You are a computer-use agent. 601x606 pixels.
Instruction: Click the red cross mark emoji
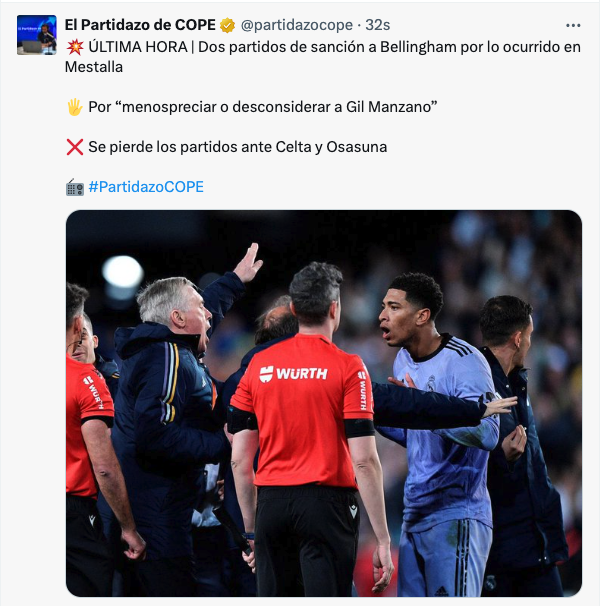pos(75,147)
